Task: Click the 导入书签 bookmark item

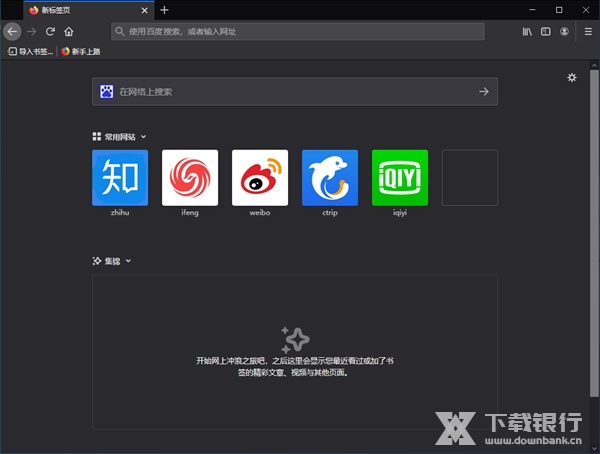Action: (30, 51)
